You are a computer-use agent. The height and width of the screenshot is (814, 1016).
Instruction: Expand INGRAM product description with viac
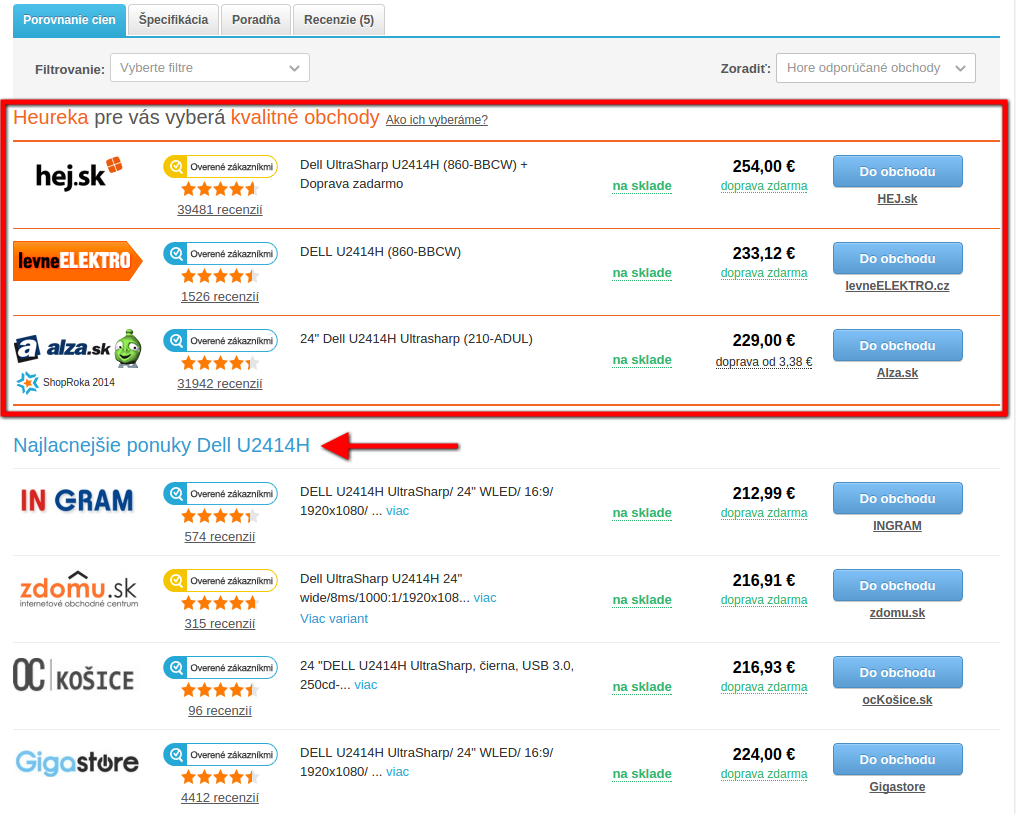397,511
